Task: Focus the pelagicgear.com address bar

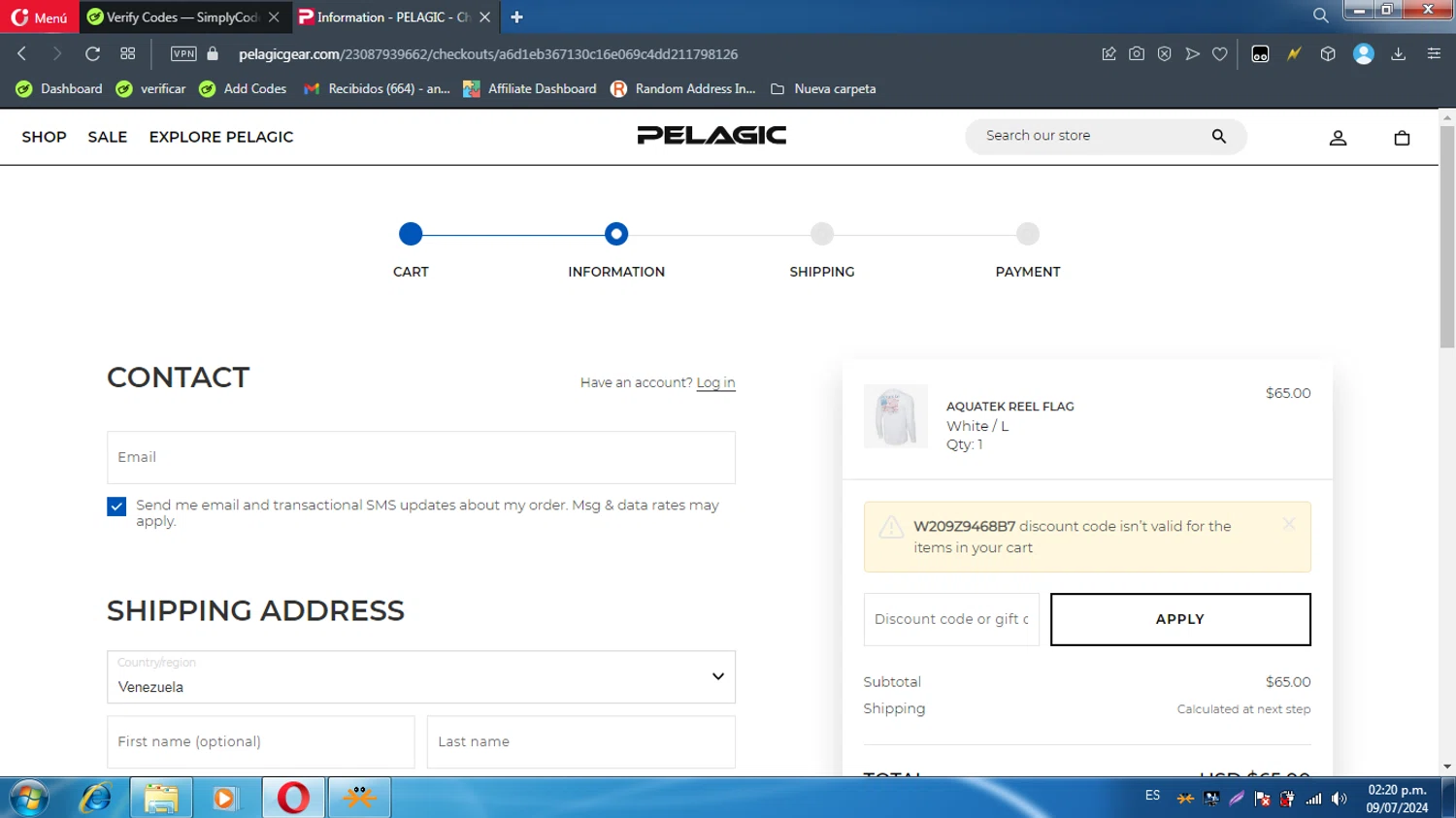Action: click(x=488, y=54)
